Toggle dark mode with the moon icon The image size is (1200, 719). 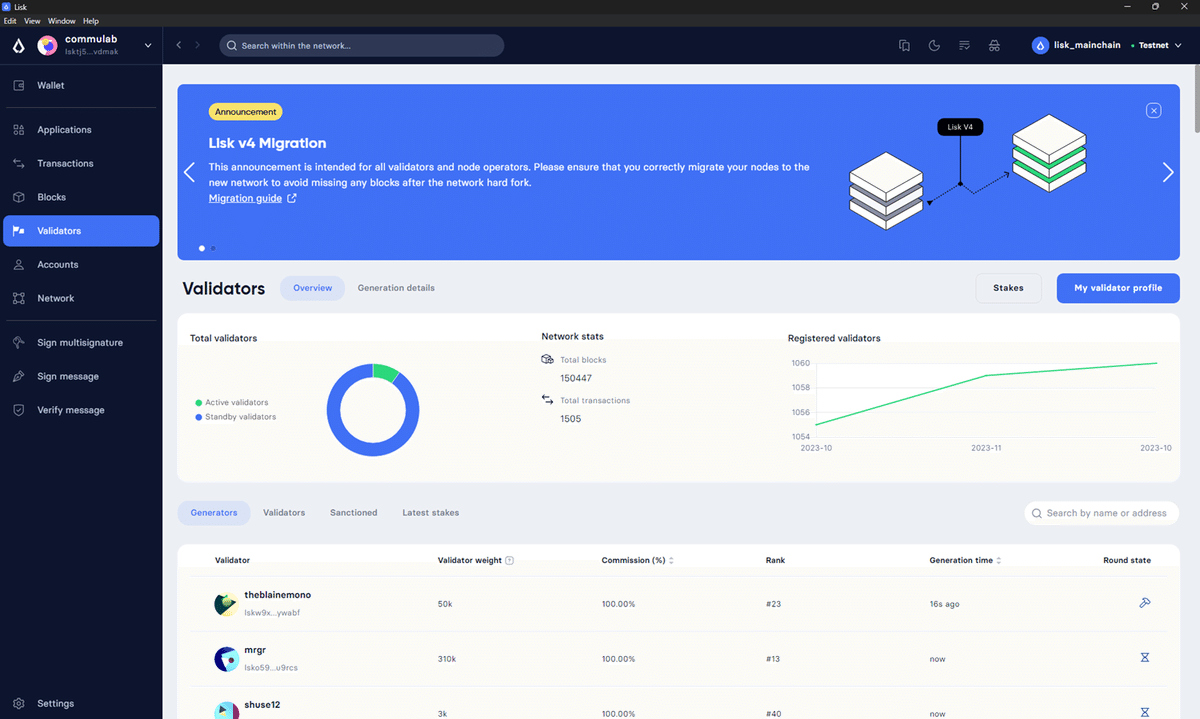point(934,46)
